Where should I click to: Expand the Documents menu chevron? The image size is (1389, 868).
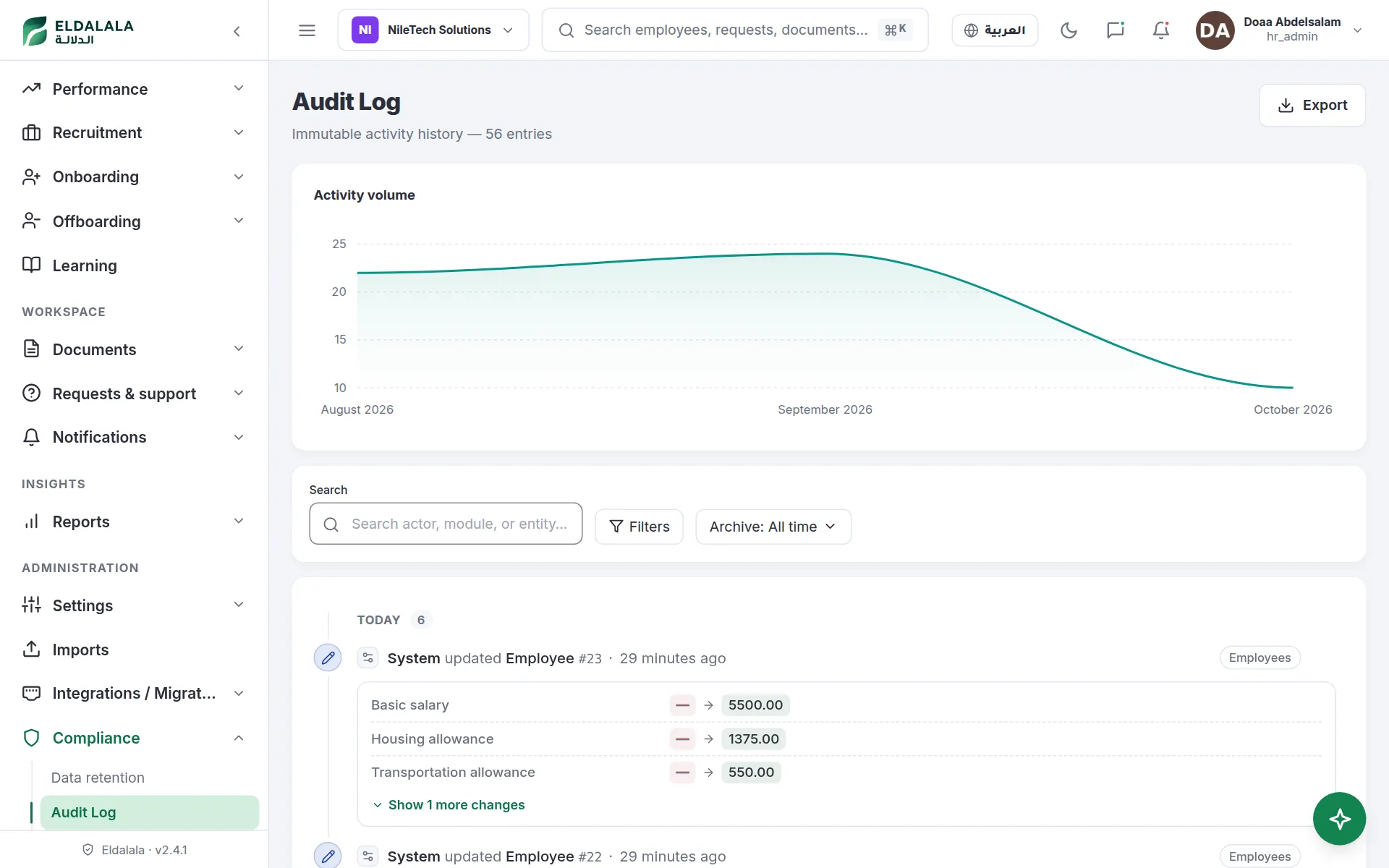click(x=239, y=349)
